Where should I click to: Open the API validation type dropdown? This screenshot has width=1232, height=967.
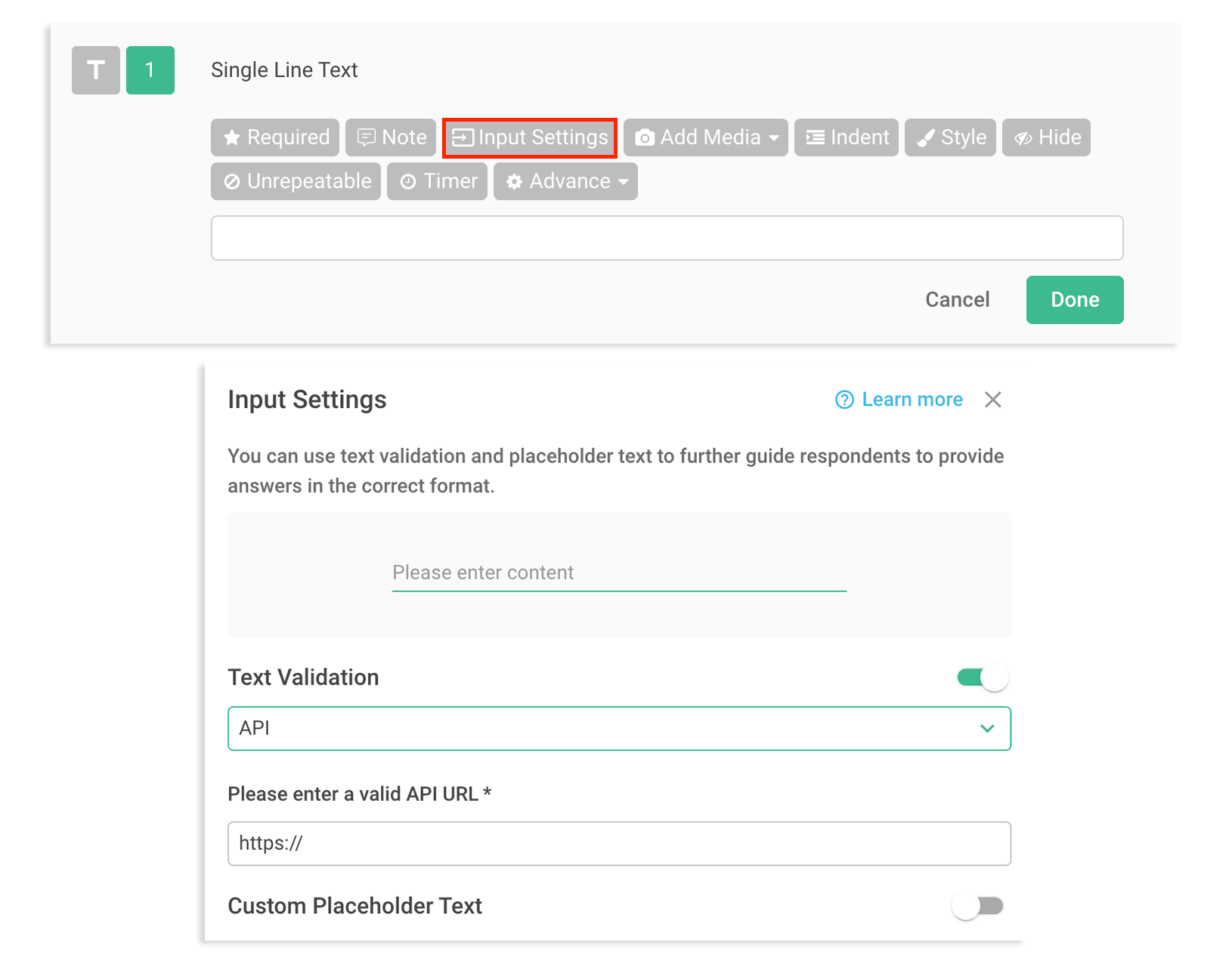pyautogui.click(x=619, y=728)
